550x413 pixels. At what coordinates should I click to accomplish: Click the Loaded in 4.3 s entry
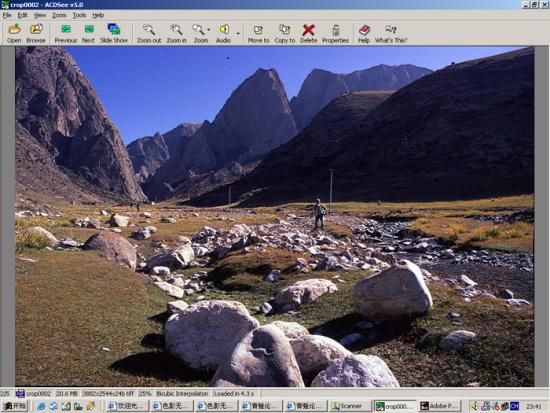(234, 394)
